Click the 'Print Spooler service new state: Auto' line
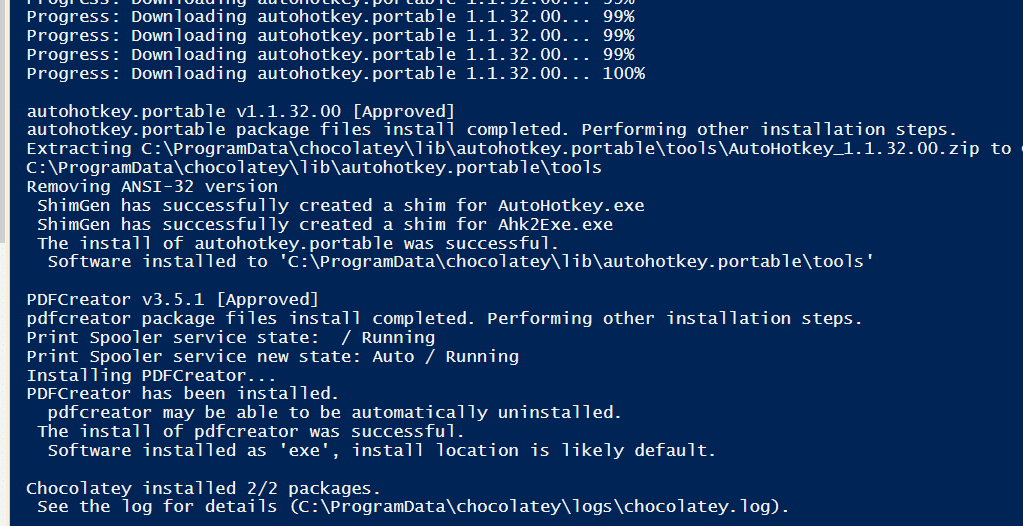The image size is (1023, 526). tap(272, 356)
